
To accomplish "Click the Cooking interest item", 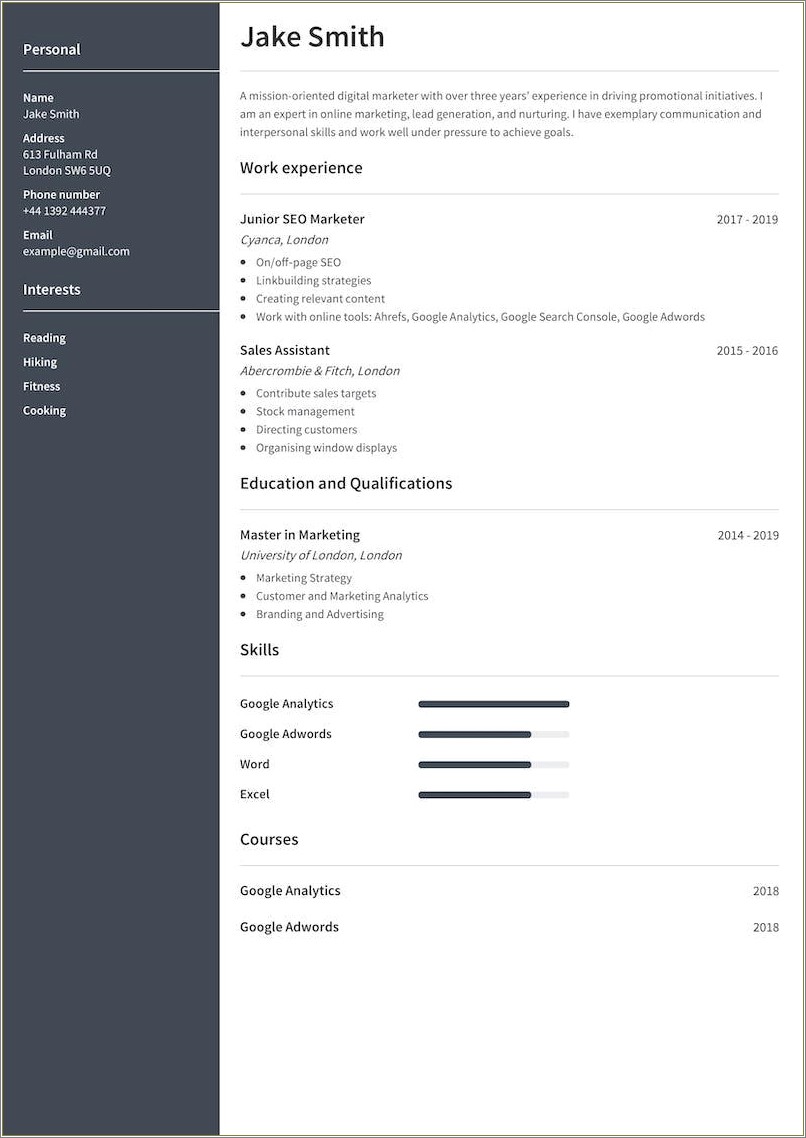I will pyautogui.click(x=44, y=410).
